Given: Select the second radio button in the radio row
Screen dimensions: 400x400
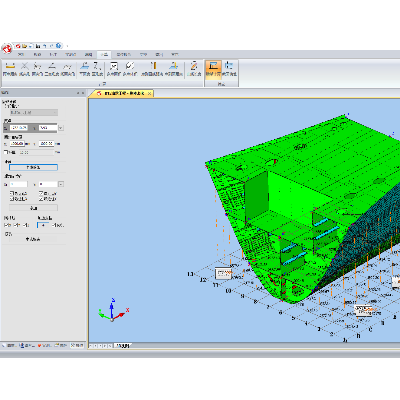Looking at the screenshot, I should pyautogui.click(x=15, y=225).
